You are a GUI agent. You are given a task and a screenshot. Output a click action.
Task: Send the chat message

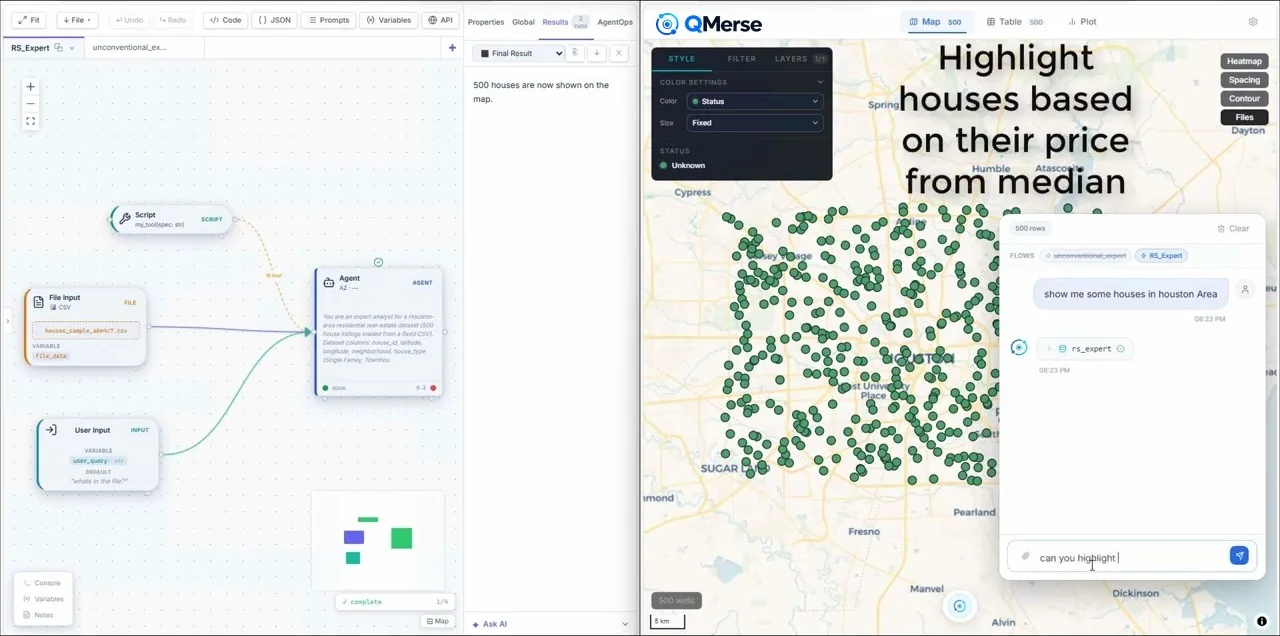[x=1239, y=556]
